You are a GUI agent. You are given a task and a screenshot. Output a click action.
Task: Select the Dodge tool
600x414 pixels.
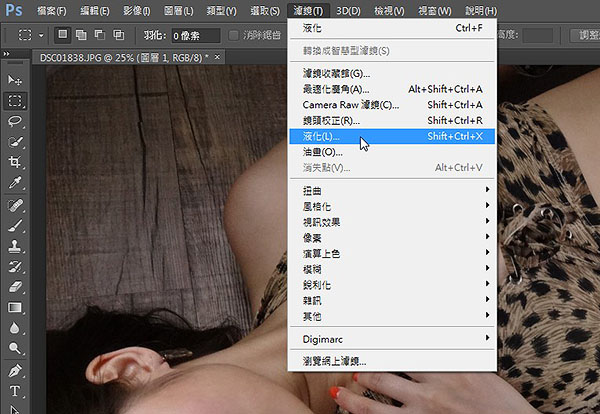pos(15,348)
